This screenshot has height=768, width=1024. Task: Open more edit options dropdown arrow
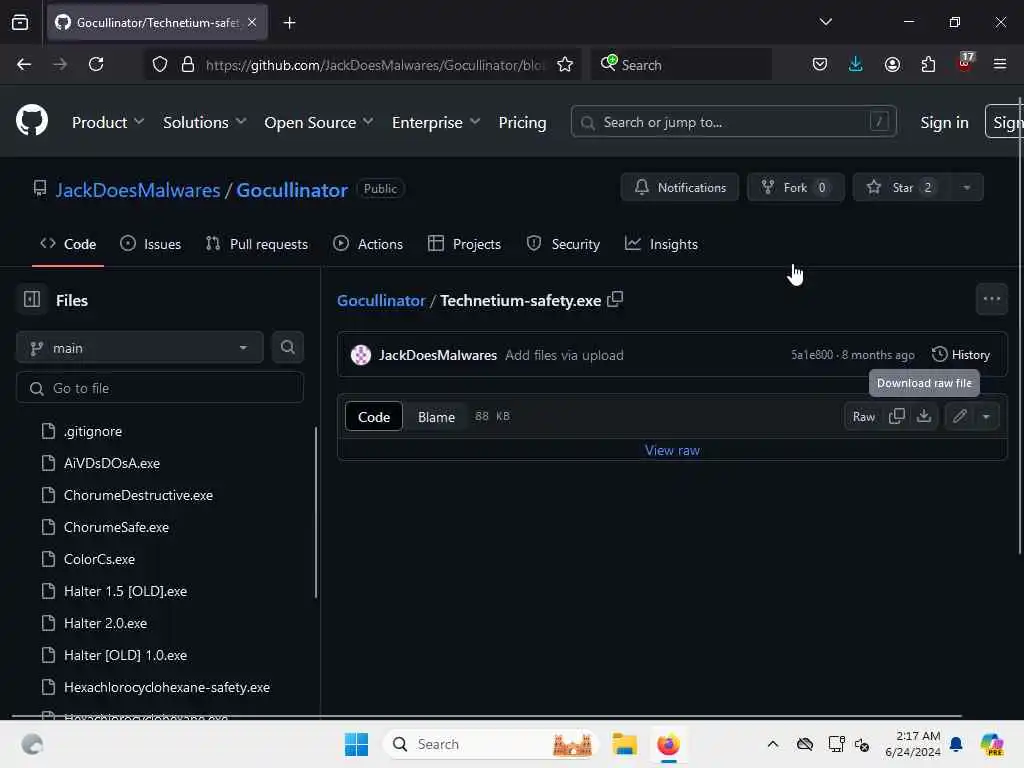[986, 416]
